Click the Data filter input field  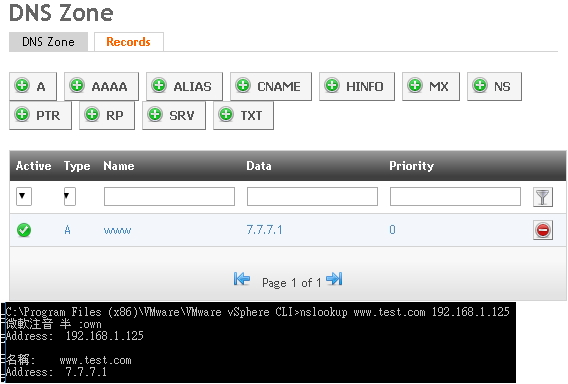tap(312, 196)
